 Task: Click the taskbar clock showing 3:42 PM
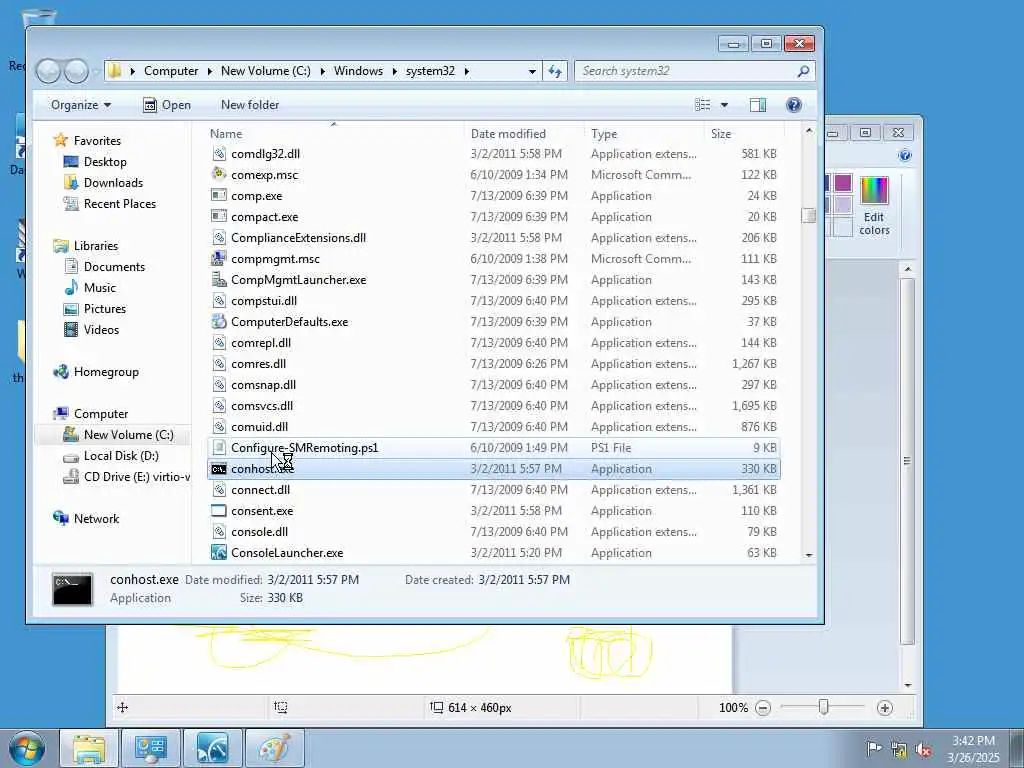973,749
